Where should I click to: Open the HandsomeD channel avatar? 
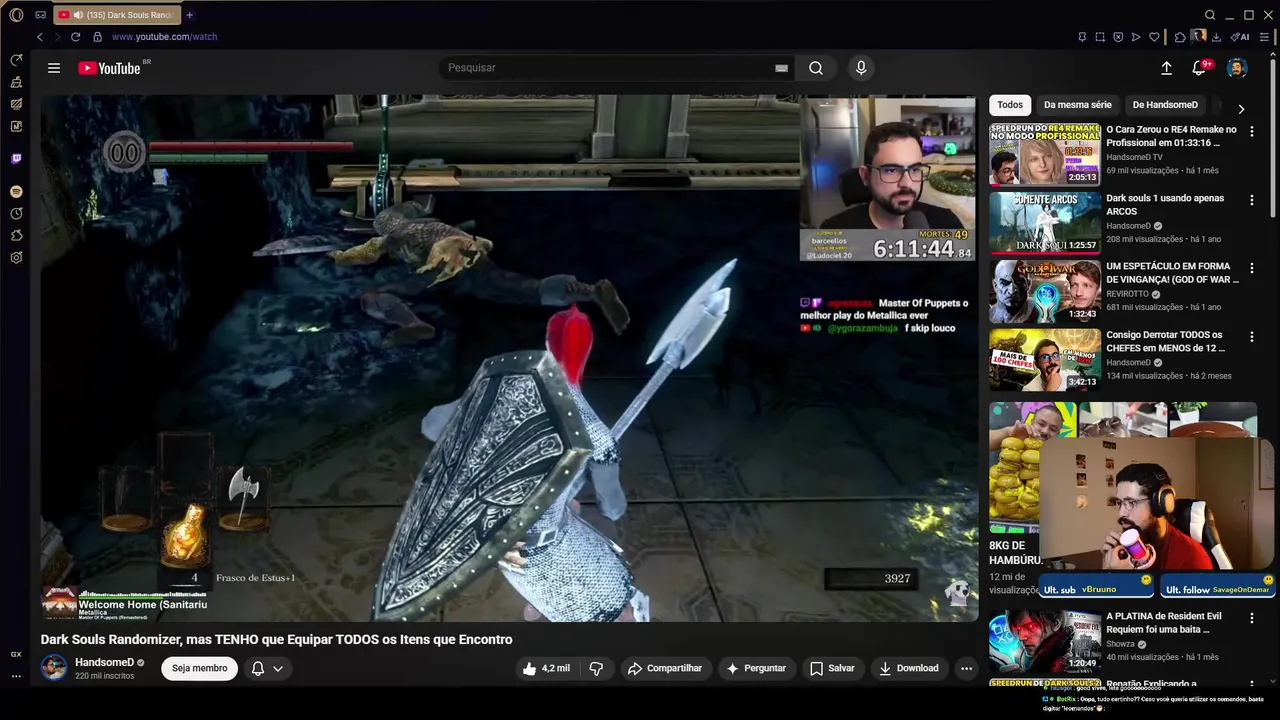click(x=54, y=668)
